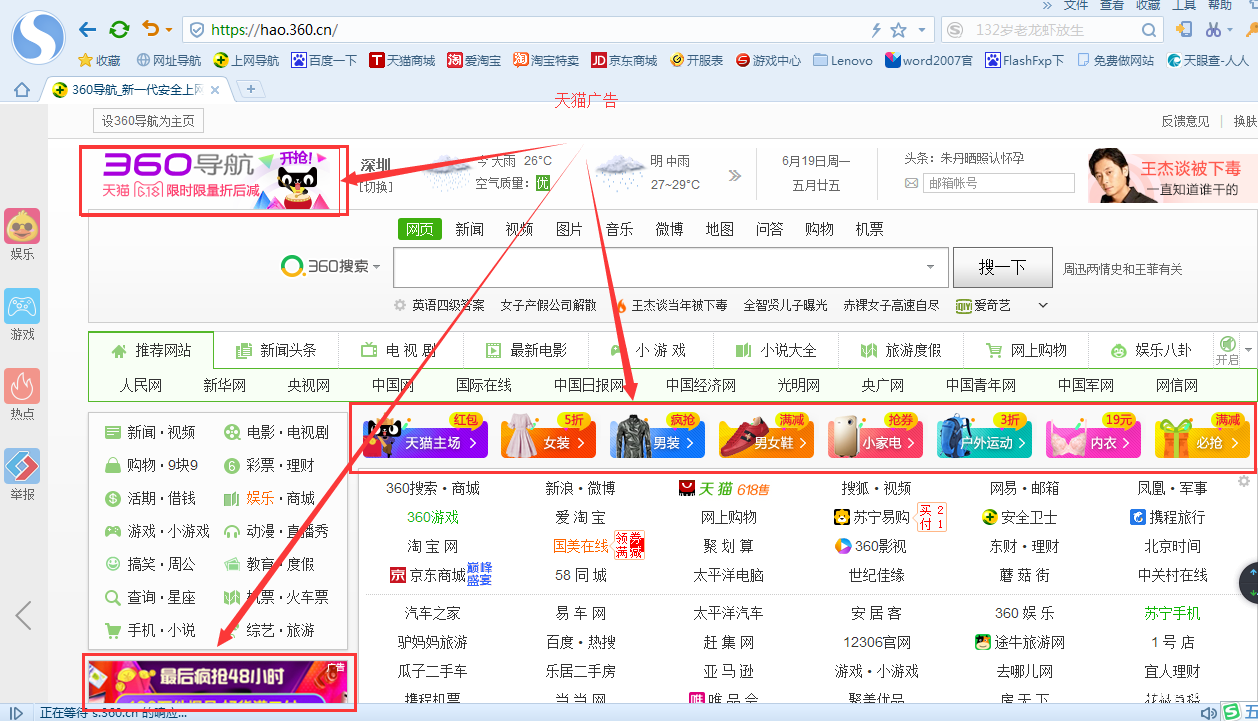Expand the address bar history dropdown

[x=921, y=30]
